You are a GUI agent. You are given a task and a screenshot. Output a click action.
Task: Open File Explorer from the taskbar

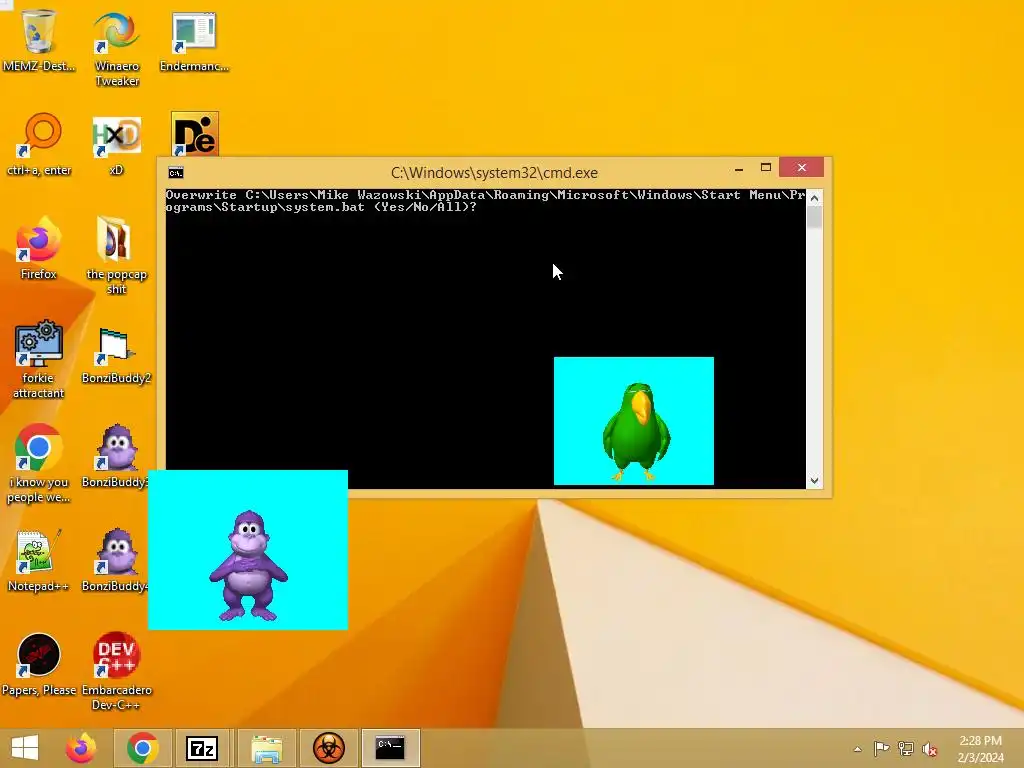click(267, 748)
